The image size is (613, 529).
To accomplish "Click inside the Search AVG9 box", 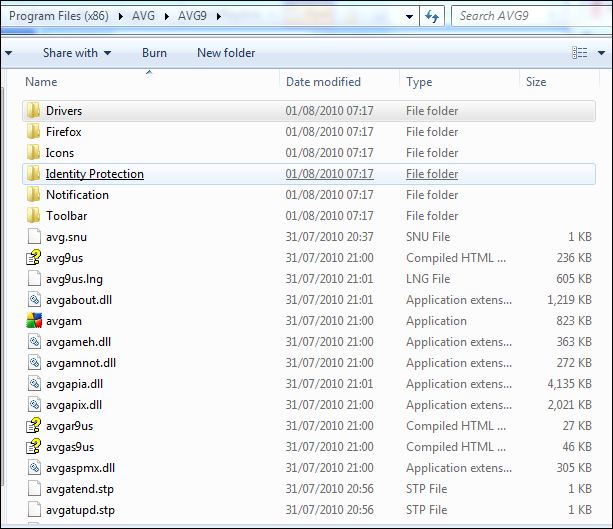I will click(x=532, y=16).
